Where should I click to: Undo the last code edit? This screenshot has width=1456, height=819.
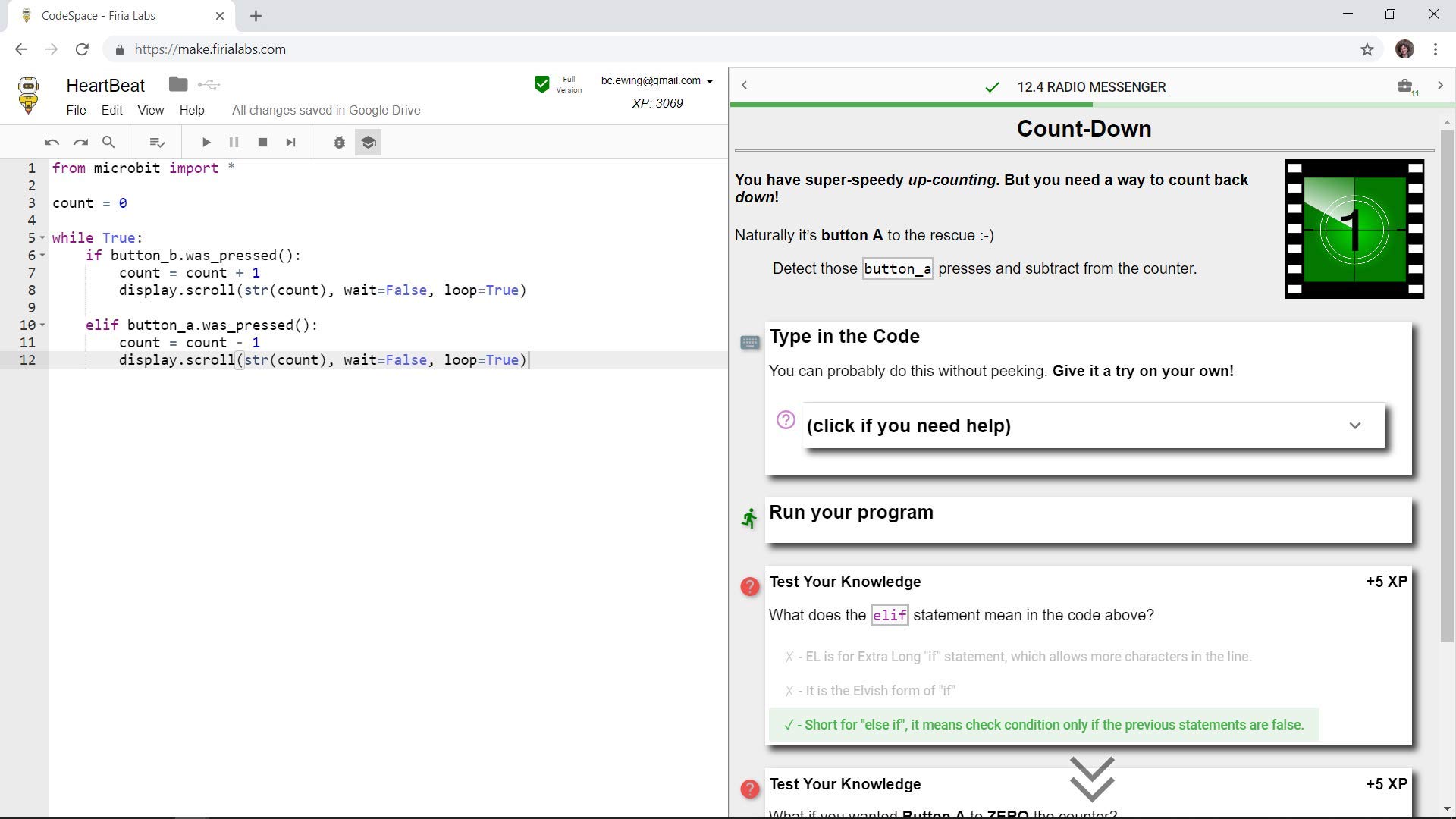tap(52, 143)
